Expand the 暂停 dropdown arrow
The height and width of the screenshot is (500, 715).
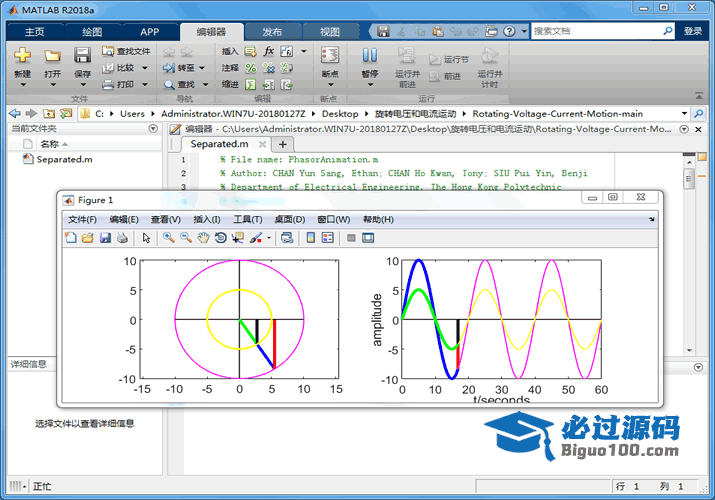point(370,85)
